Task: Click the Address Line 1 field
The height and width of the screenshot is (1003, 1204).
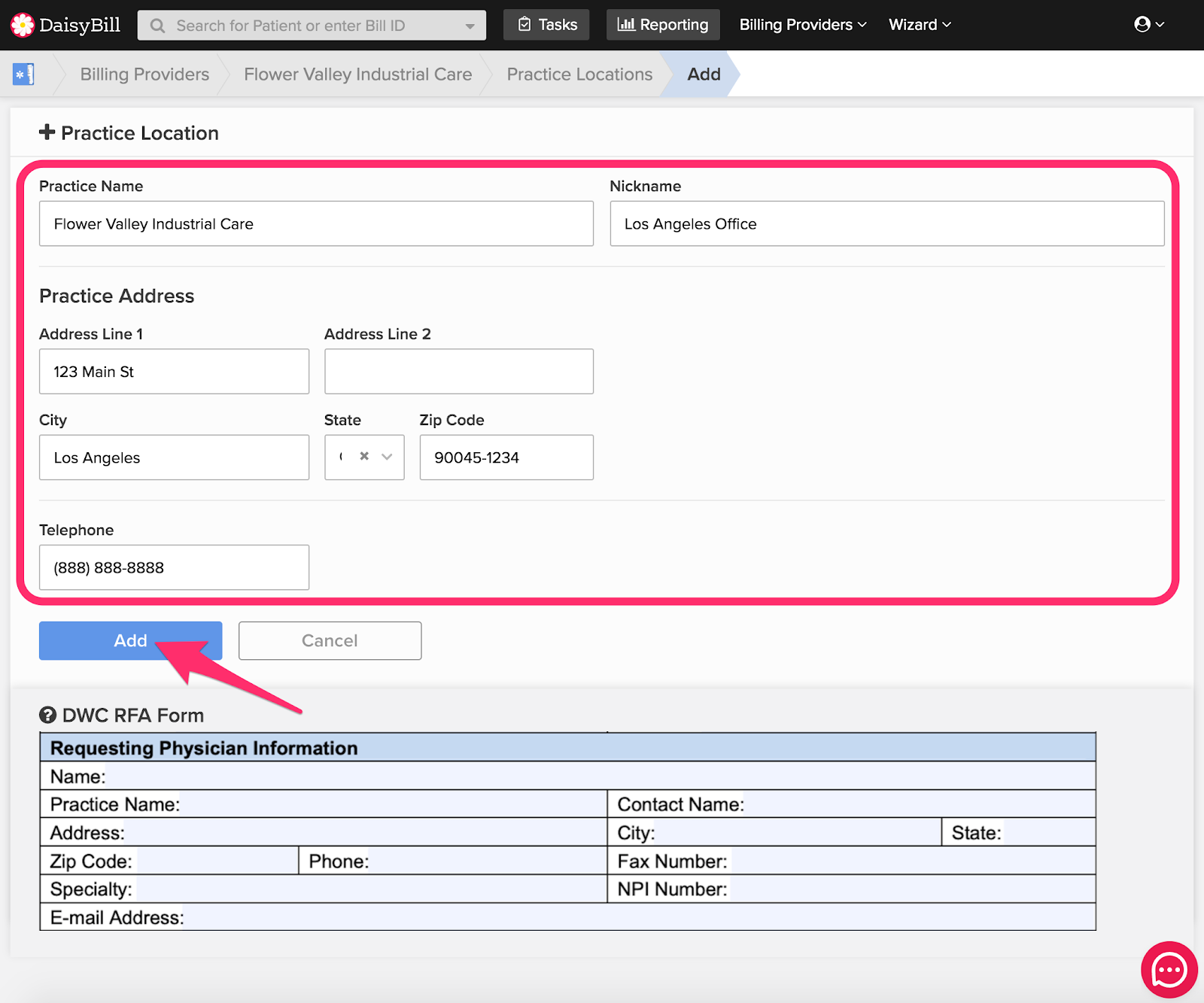Action: tap(174, 371)
